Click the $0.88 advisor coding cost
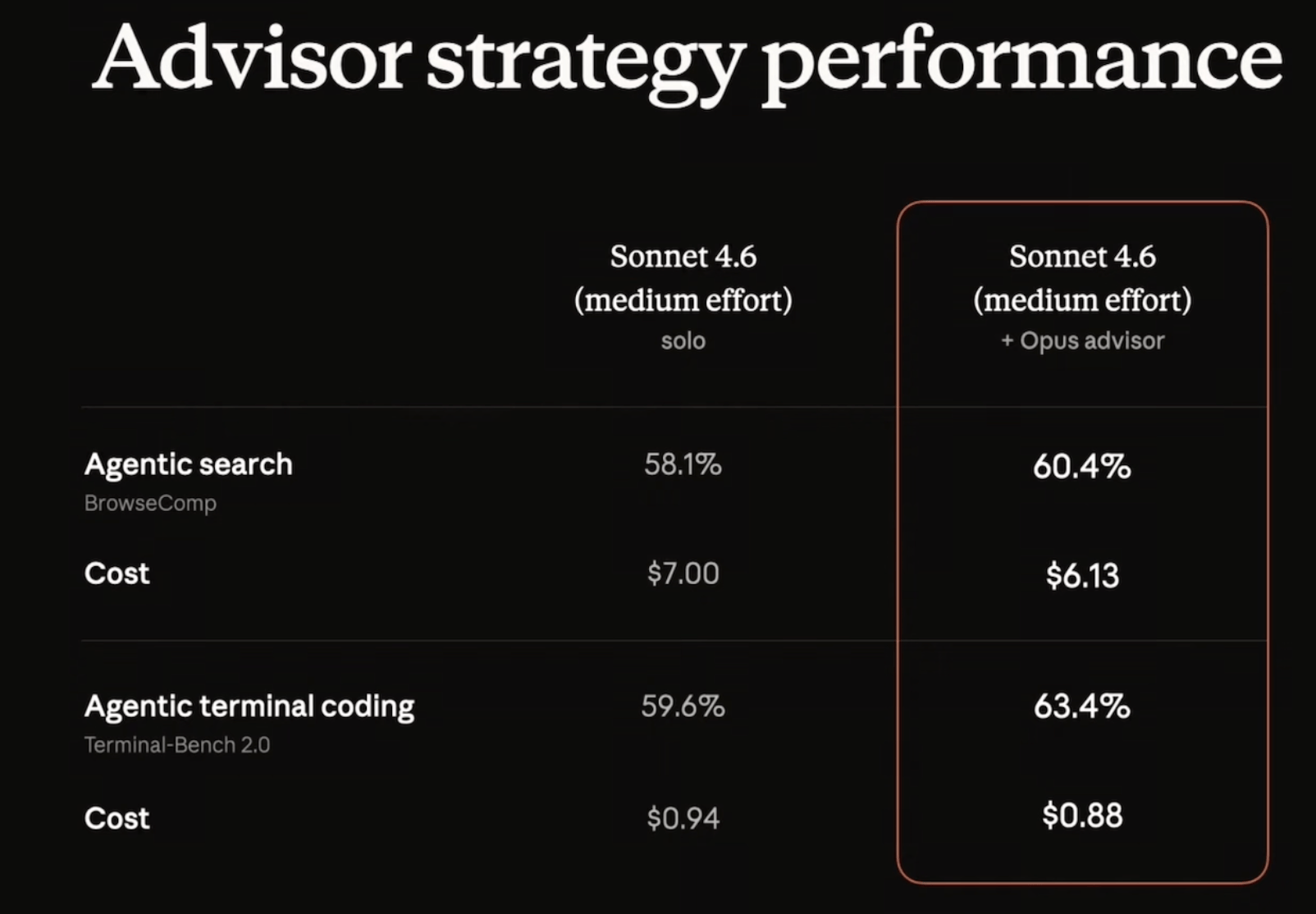Screen dimensions: 1316x914 1082,816
